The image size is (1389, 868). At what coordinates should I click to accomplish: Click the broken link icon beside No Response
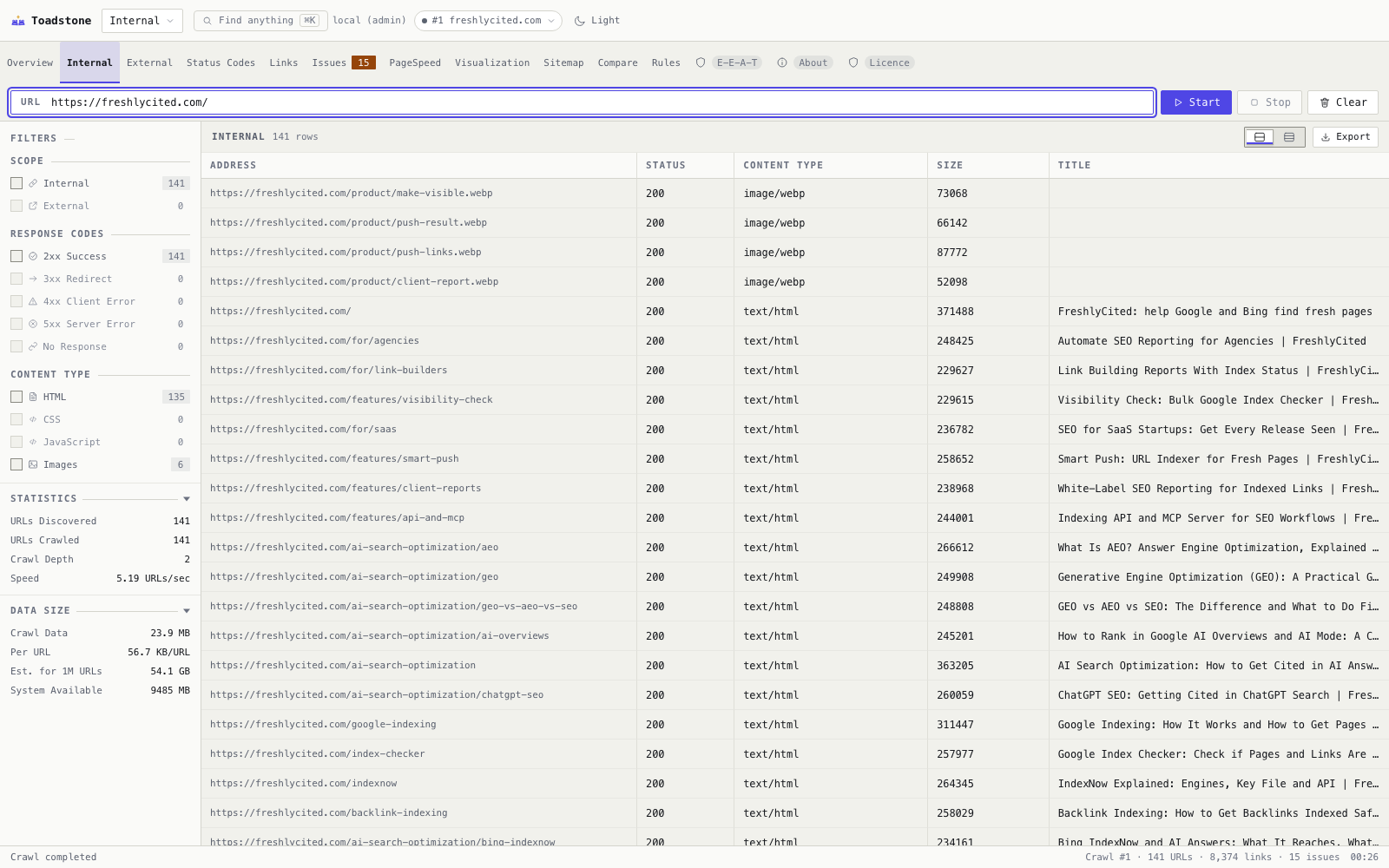point(33,346)
